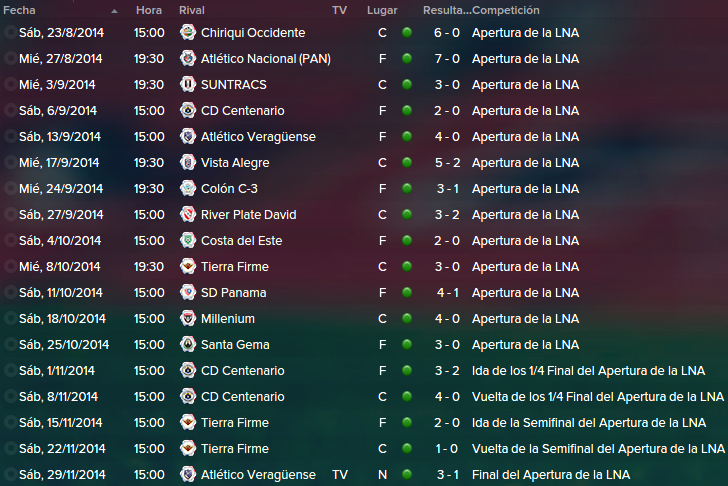The height and width of the screenshot is (486, 728).
Task: Click the Atlético Nacional (PAN) club badge
Action: point(188,58)
